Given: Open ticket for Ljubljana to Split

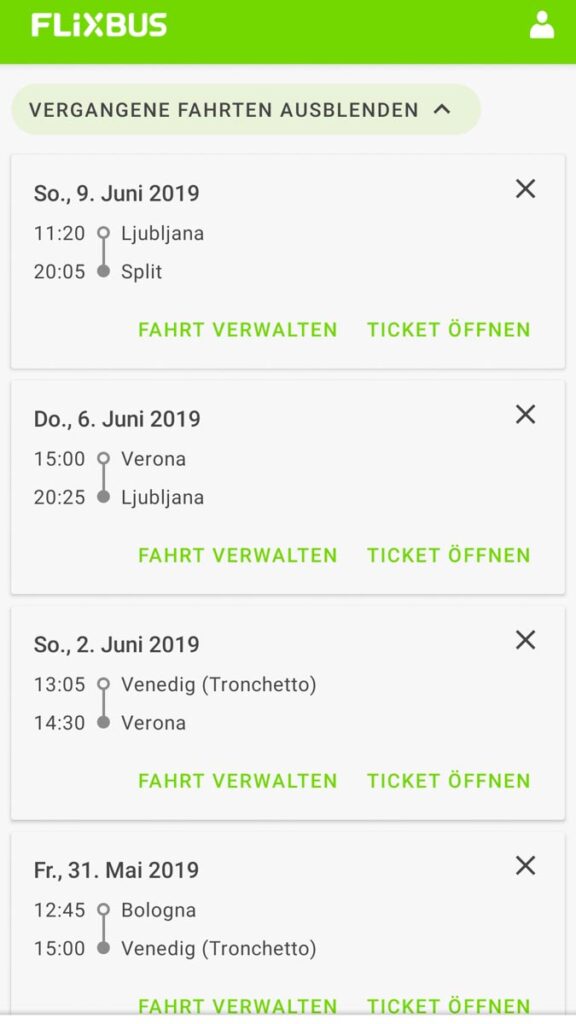Looking at the screenshot, I should [x=449, y=329].
